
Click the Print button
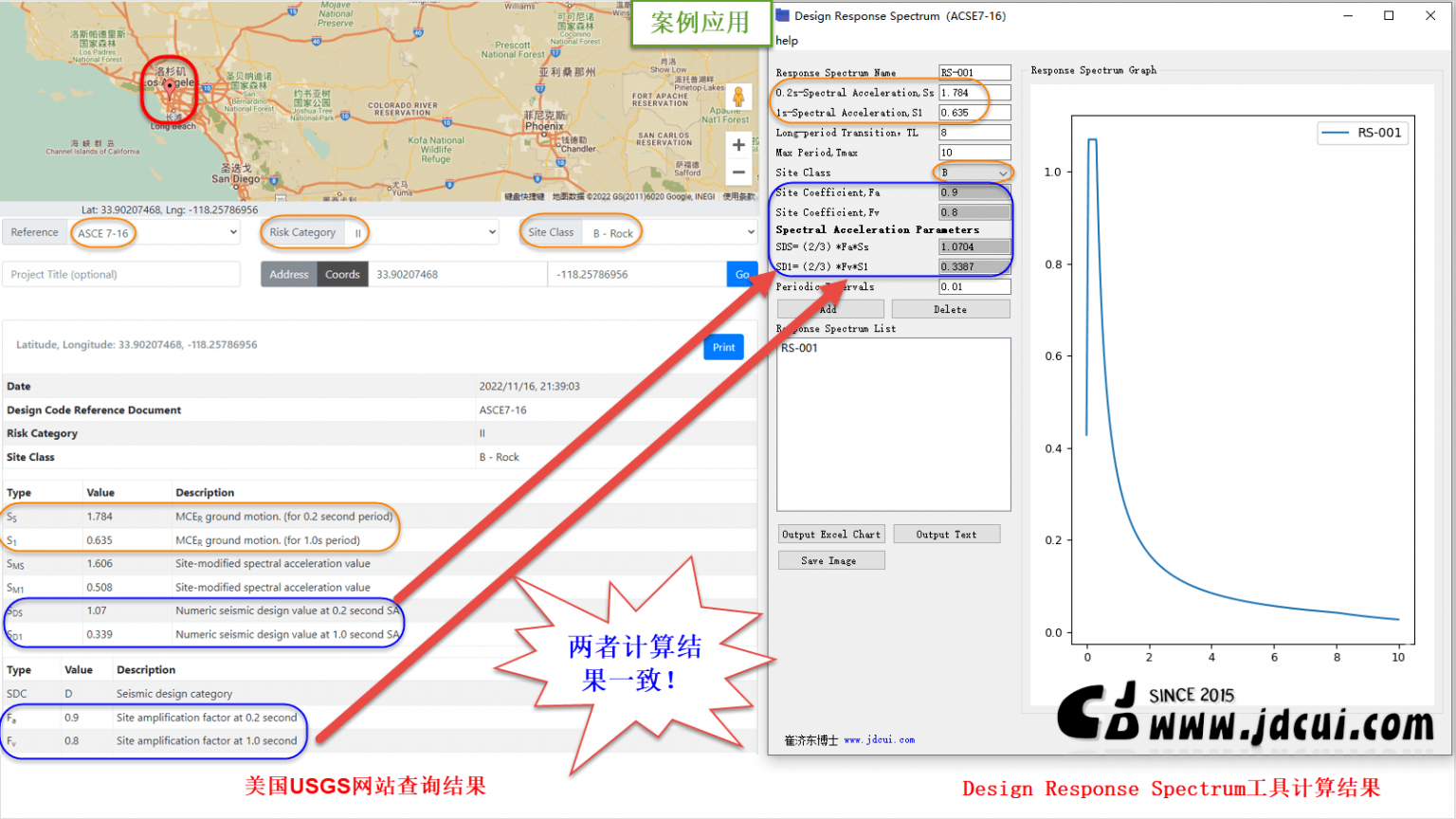tap(723, 347)
